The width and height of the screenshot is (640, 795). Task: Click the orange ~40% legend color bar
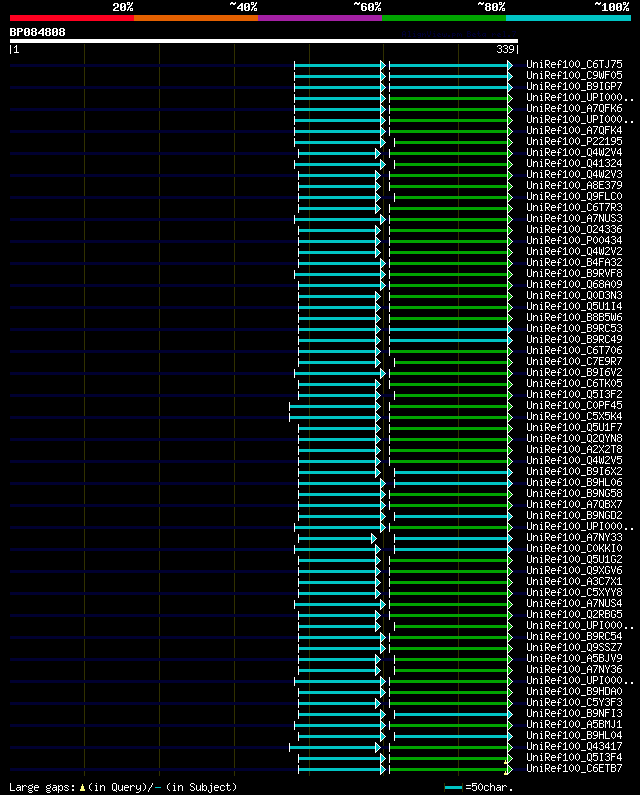coord(196,18)
